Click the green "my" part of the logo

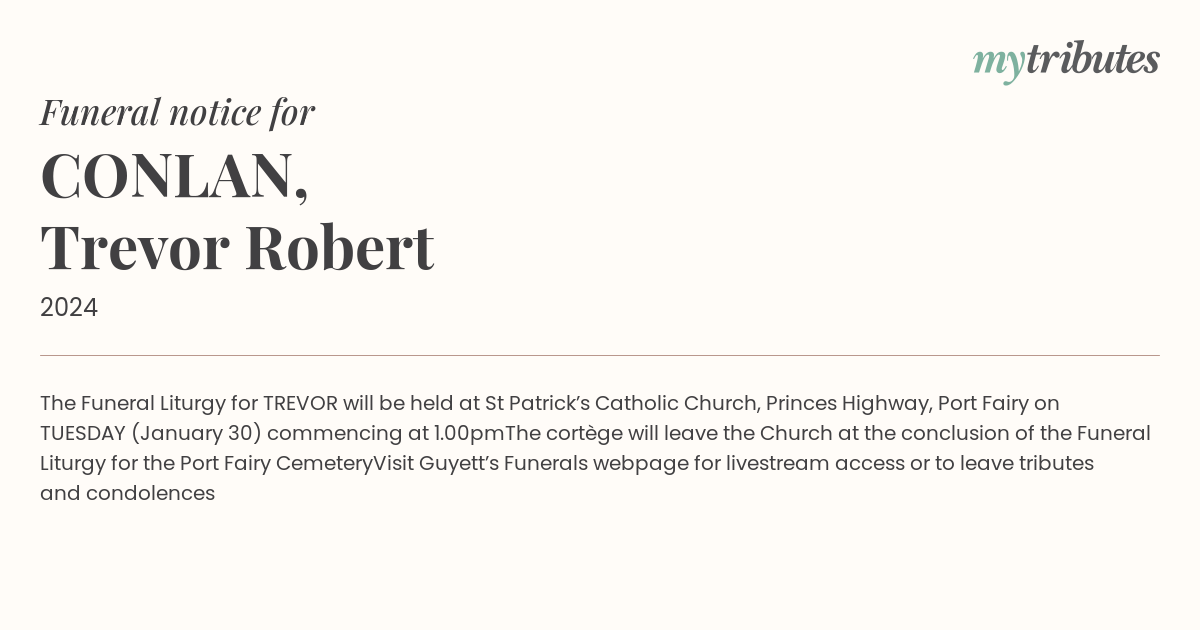point(999,63)
